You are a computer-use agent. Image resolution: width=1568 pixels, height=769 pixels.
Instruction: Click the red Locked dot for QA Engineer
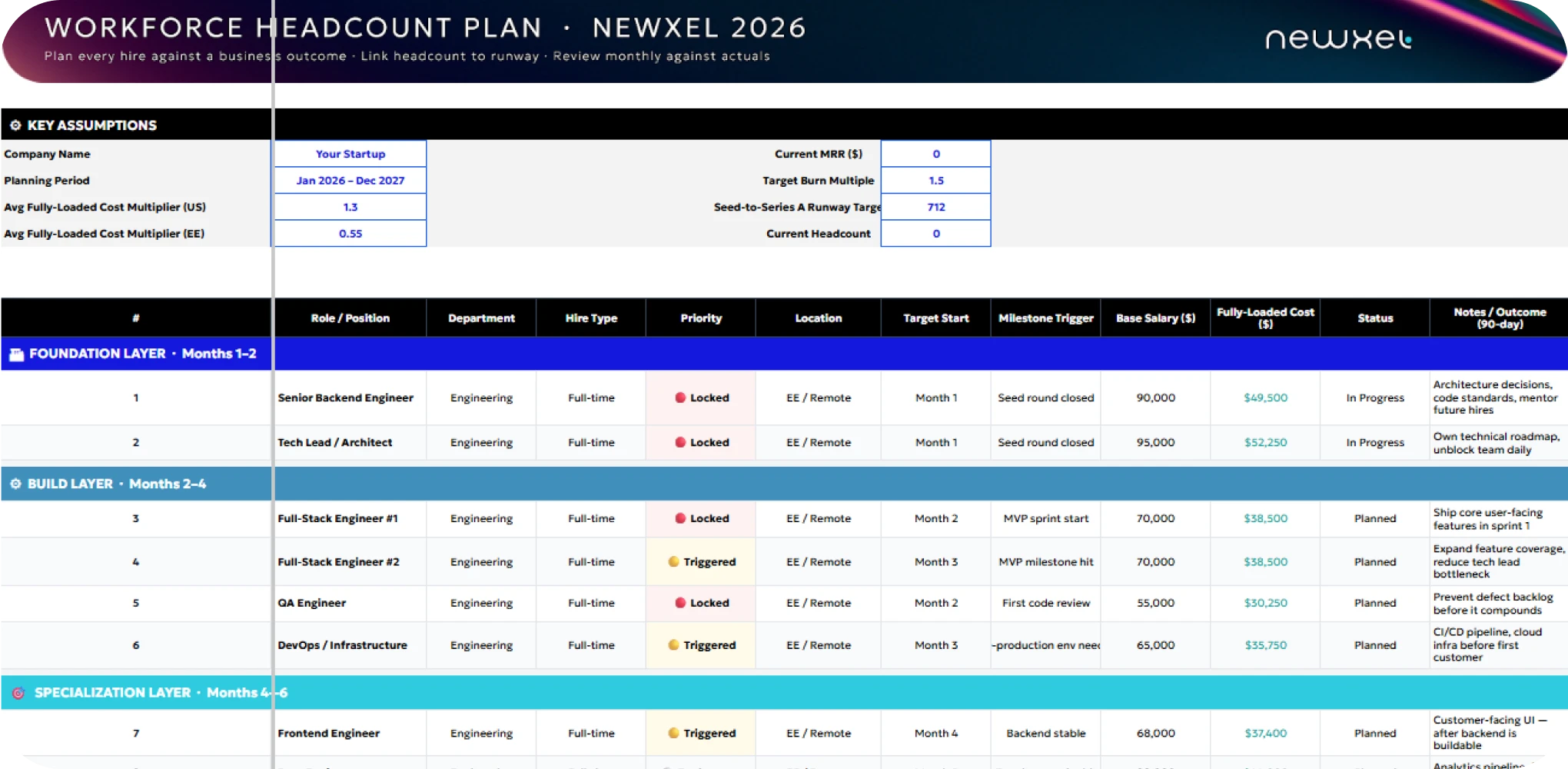click(680, 603)
